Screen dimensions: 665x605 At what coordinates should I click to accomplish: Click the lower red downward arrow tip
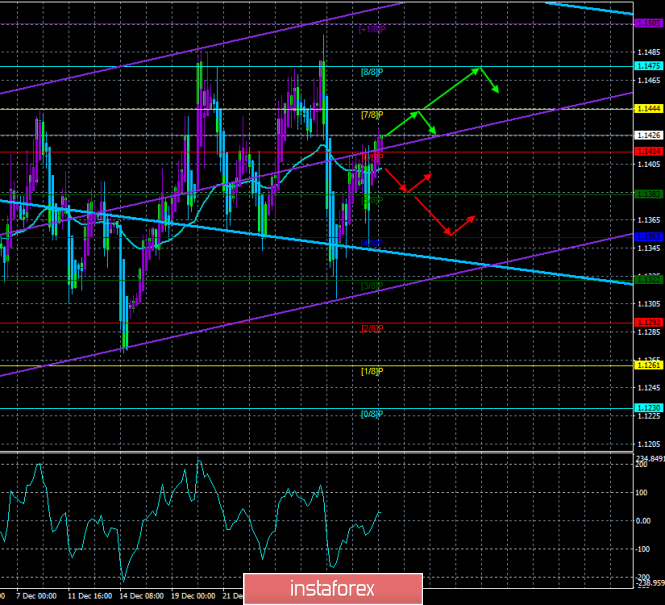point(450,233)
